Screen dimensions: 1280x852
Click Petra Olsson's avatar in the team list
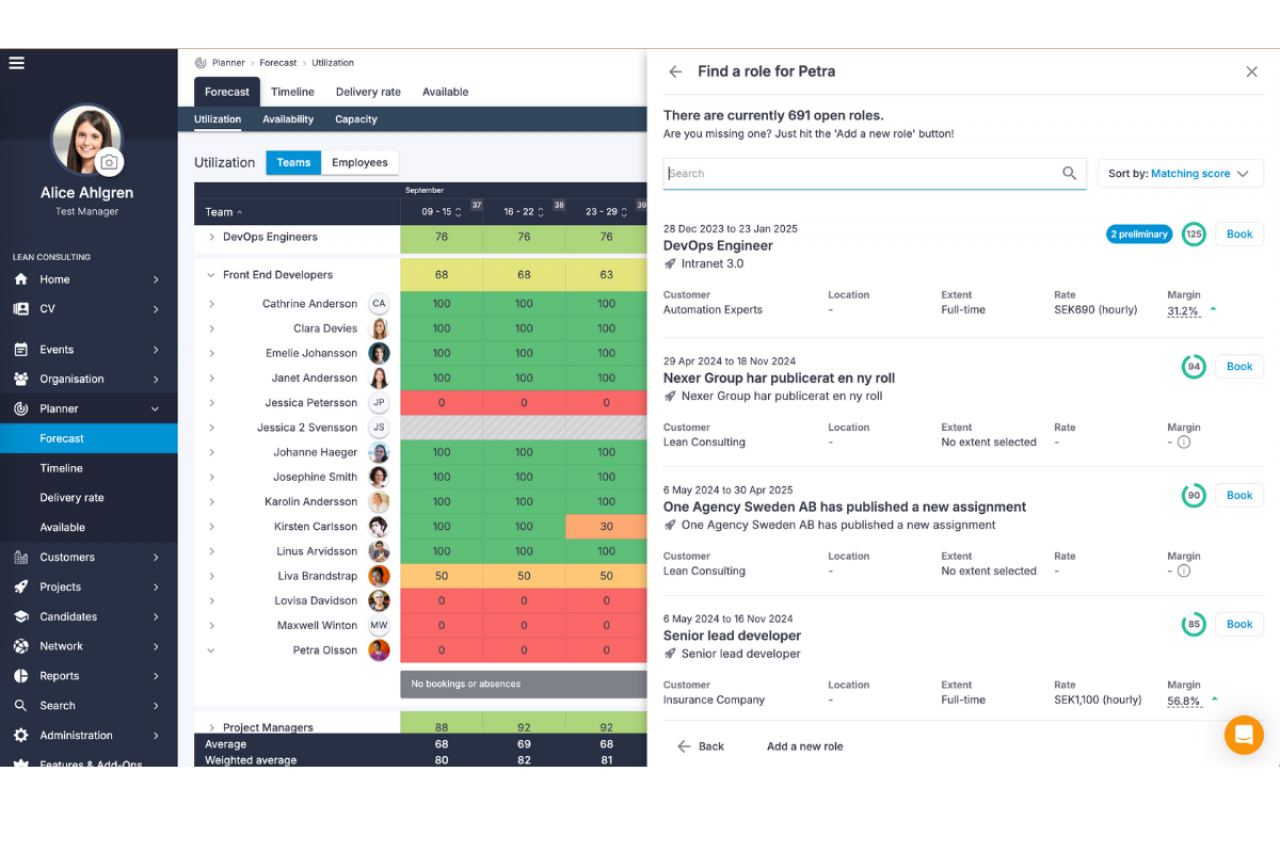[379, 651]
